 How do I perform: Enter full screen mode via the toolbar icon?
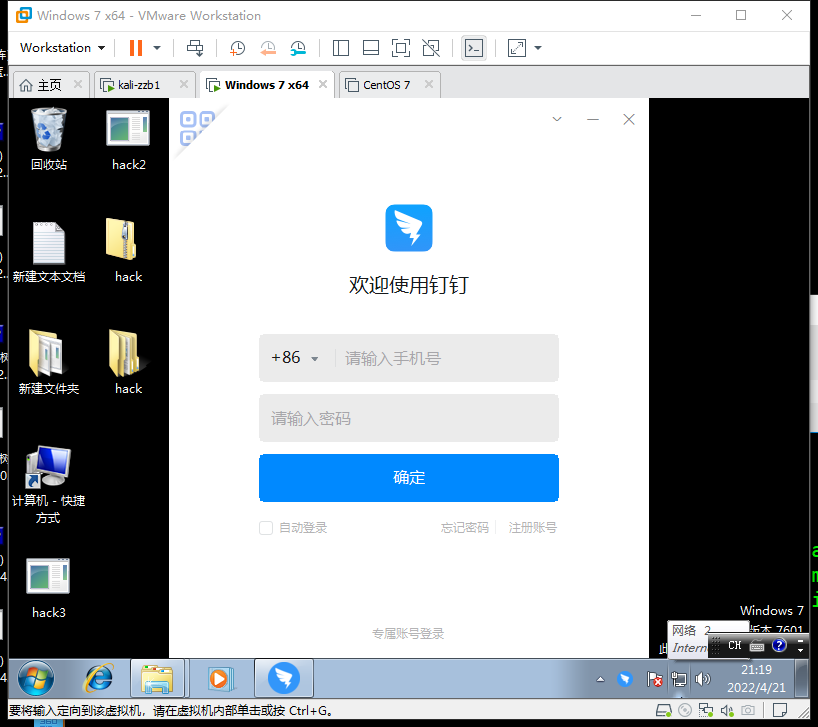coord(401,48)
